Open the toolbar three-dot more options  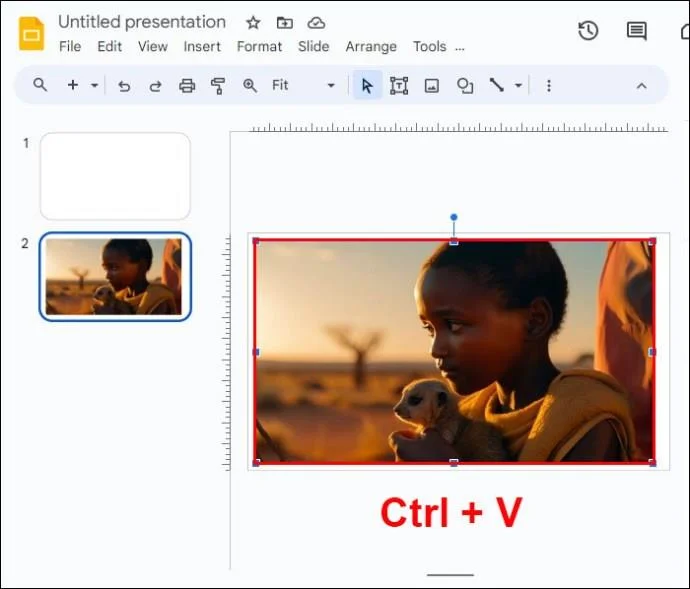549,86
